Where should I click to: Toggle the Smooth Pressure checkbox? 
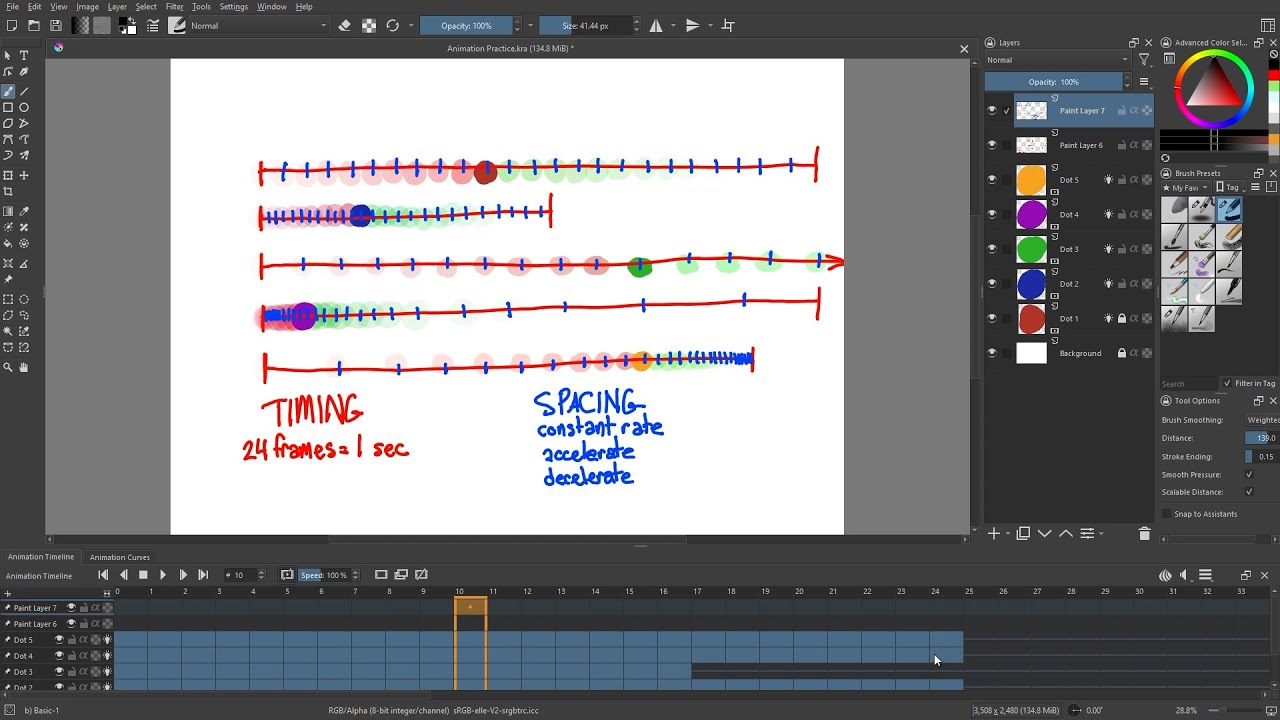click(1249, 475)
